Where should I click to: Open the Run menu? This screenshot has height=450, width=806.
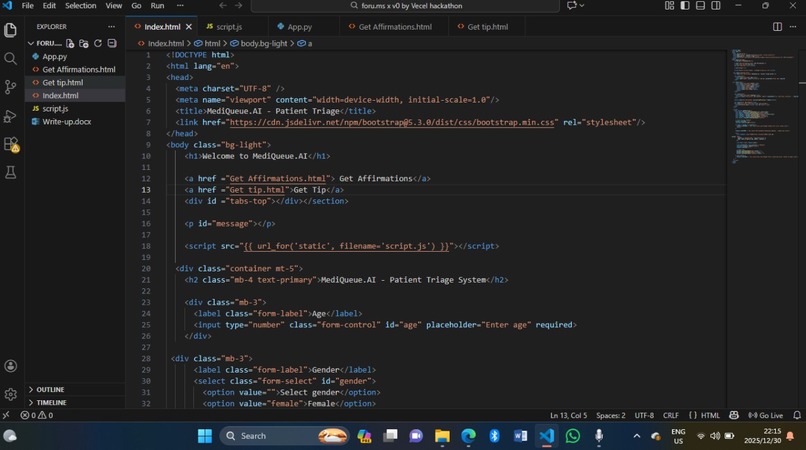point(157,6)
